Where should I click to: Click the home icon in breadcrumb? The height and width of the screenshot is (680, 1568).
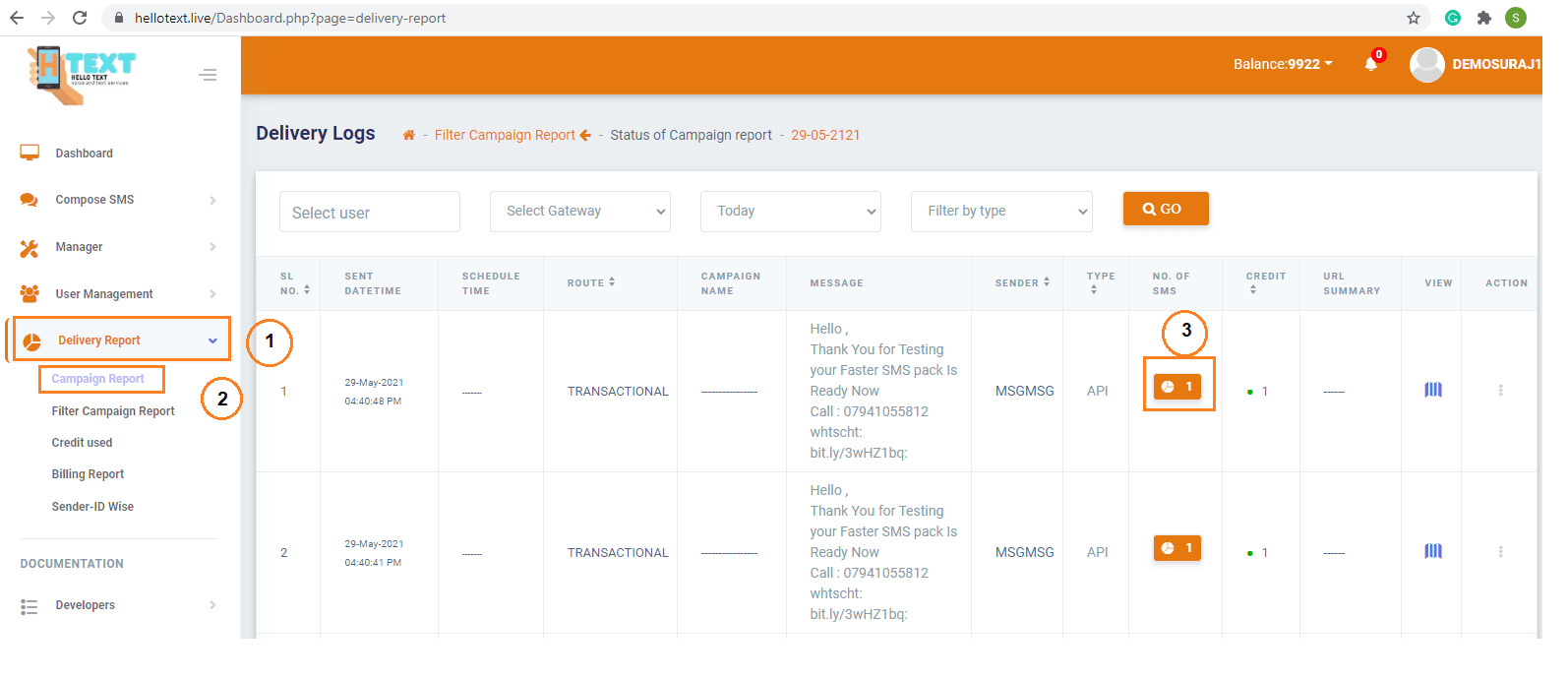pos(408,136)
